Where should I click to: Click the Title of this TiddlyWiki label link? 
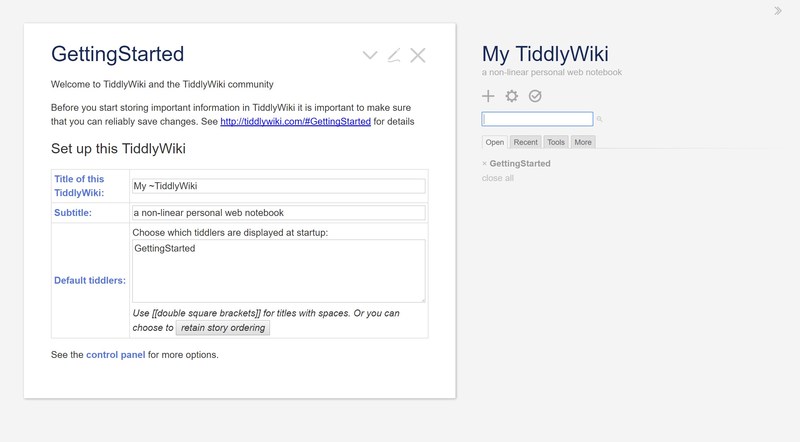(x=79, y=186)
